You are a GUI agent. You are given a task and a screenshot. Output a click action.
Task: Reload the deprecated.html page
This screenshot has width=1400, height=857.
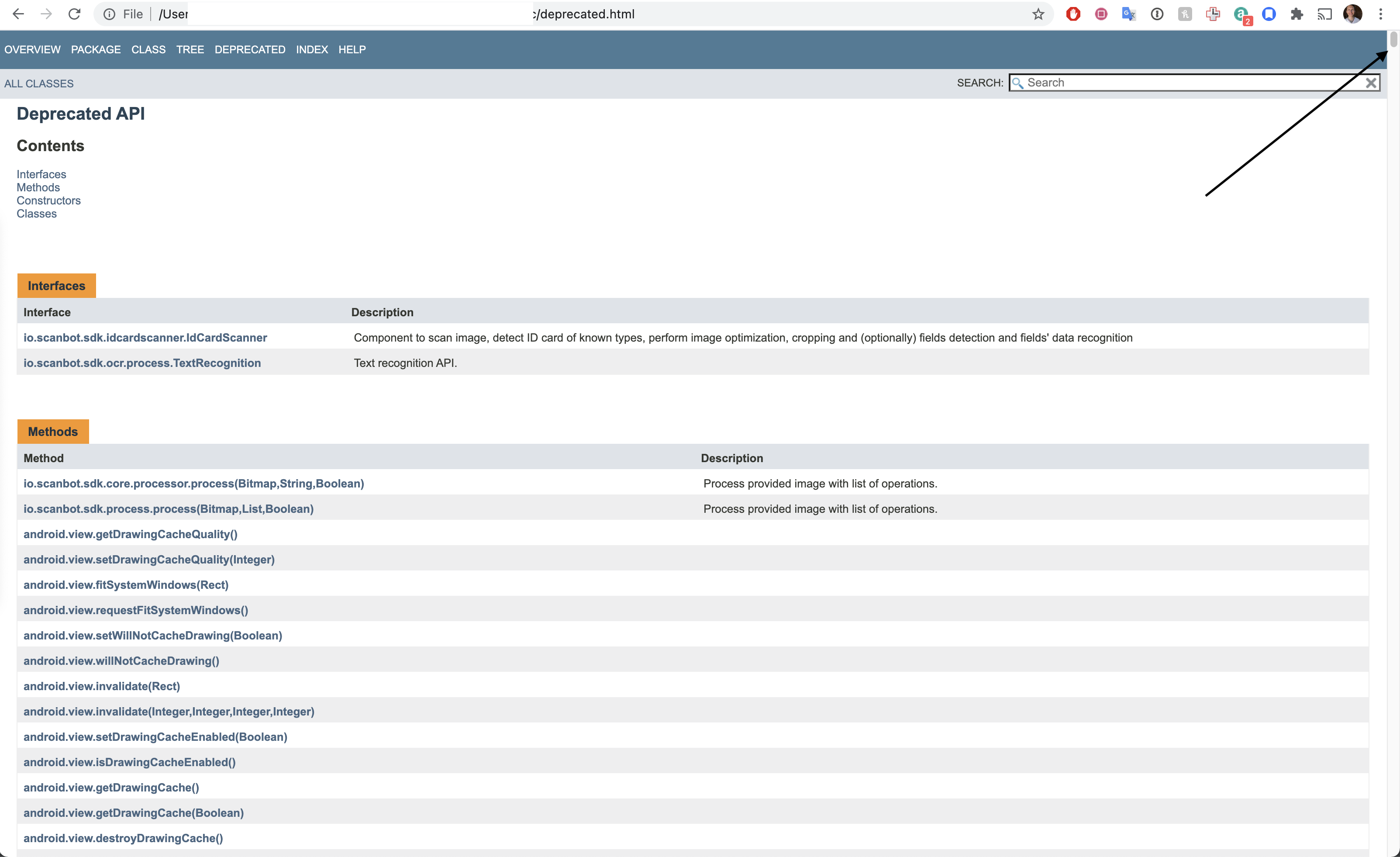[x=74, y=14]
